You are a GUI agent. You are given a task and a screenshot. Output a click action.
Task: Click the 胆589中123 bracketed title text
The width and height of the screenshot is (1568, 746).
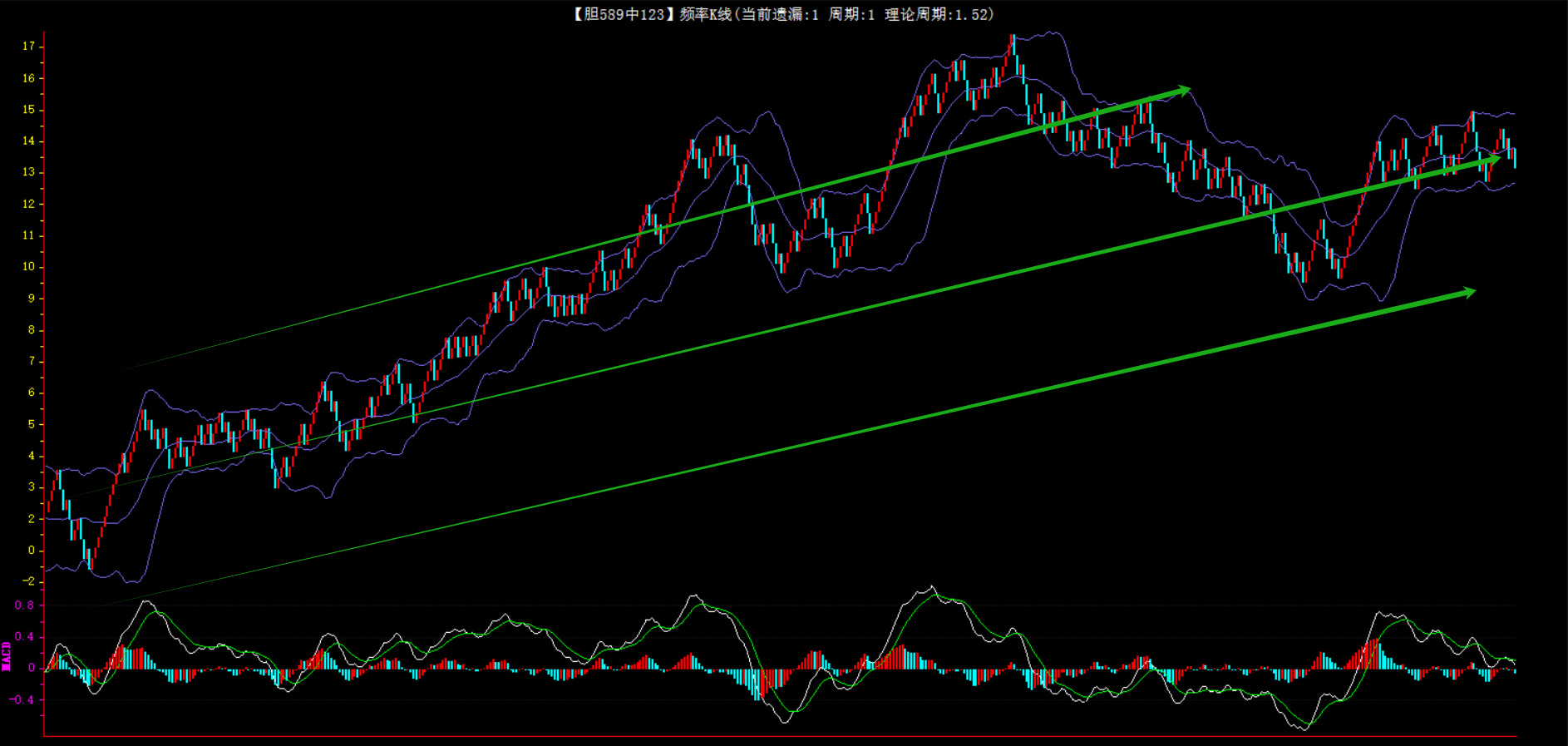619,14
